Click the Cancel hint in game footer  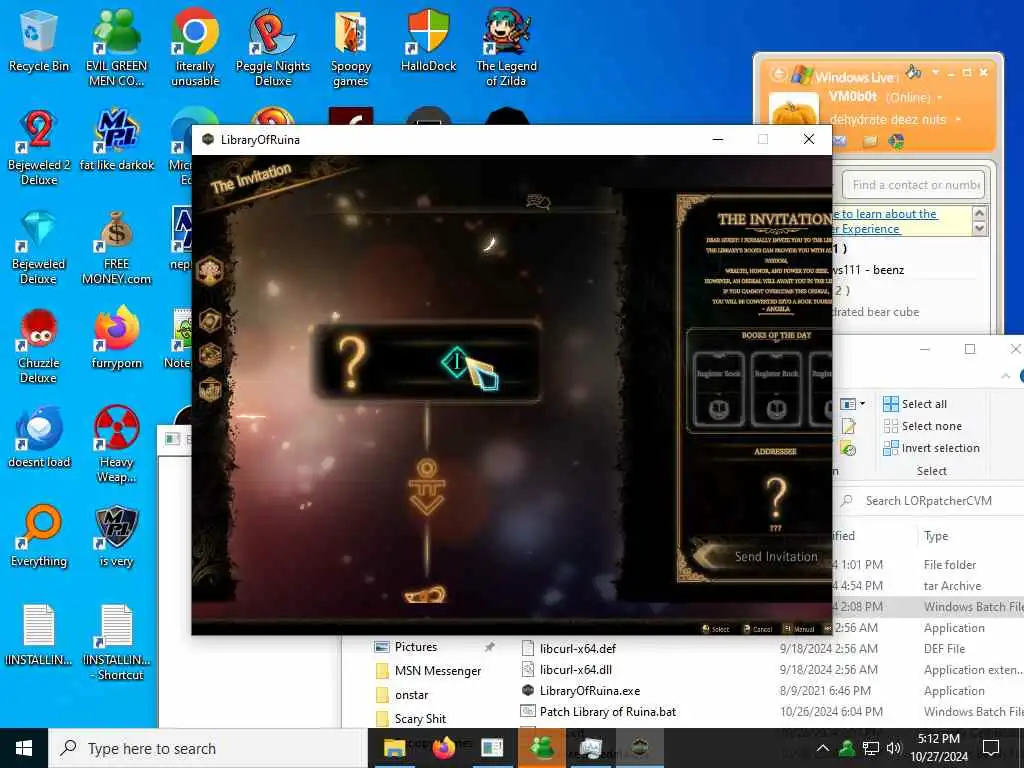pos(758,629)
